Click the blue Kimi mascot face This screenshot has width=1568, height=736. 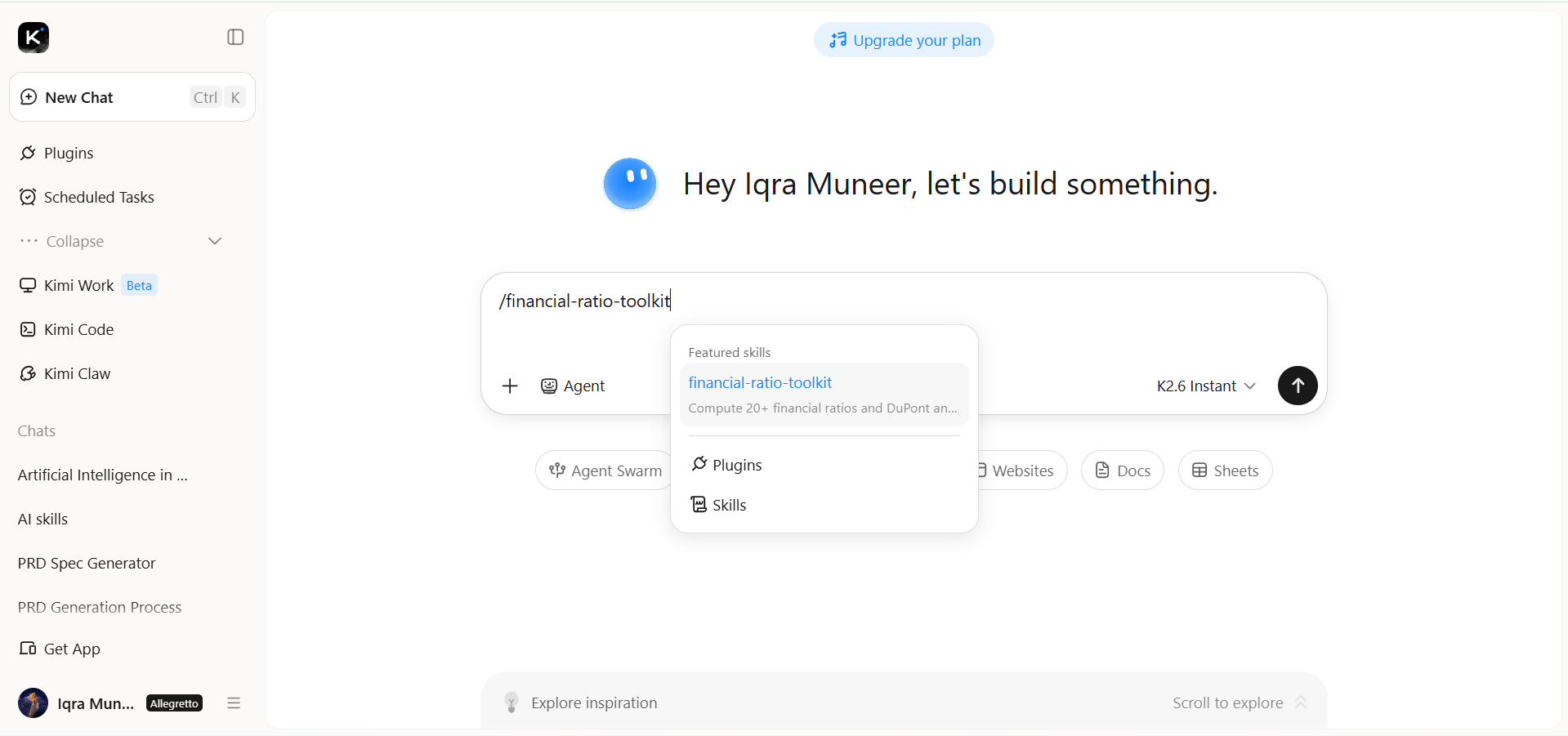point(630,184)
